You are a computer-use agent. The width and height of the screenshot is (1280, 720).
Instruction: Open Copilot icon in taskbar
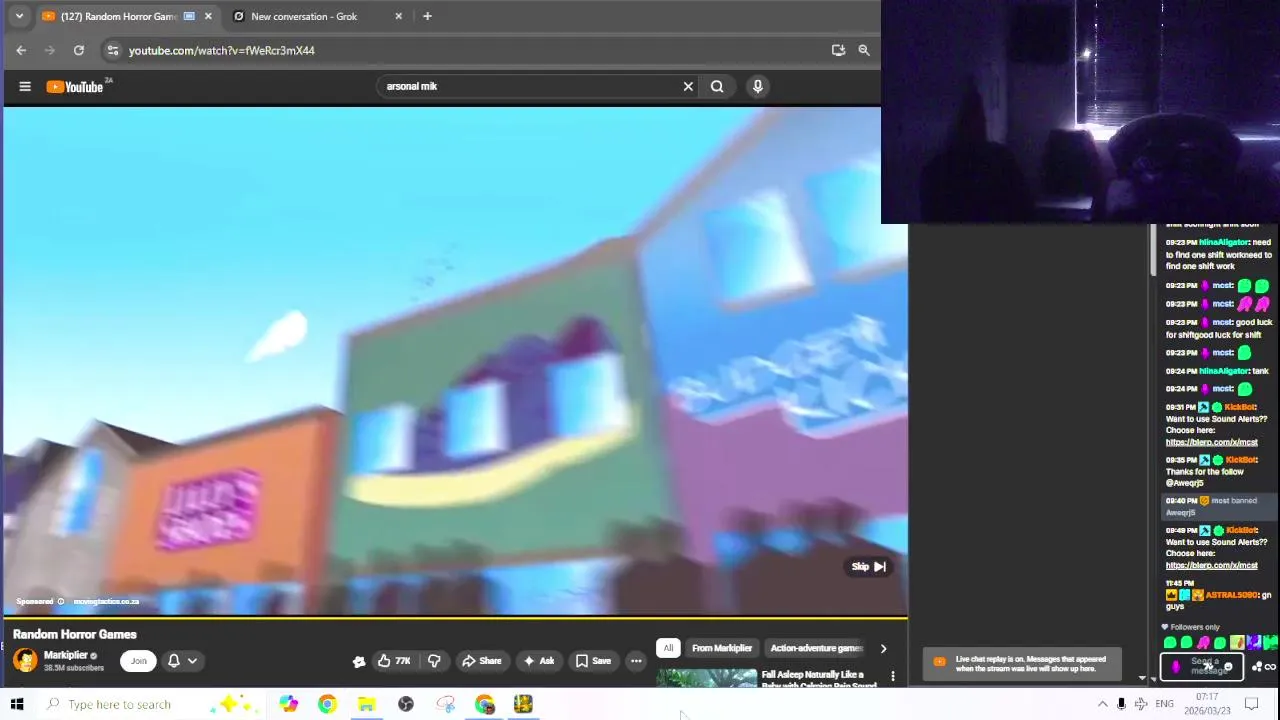(x=288, y=704)
